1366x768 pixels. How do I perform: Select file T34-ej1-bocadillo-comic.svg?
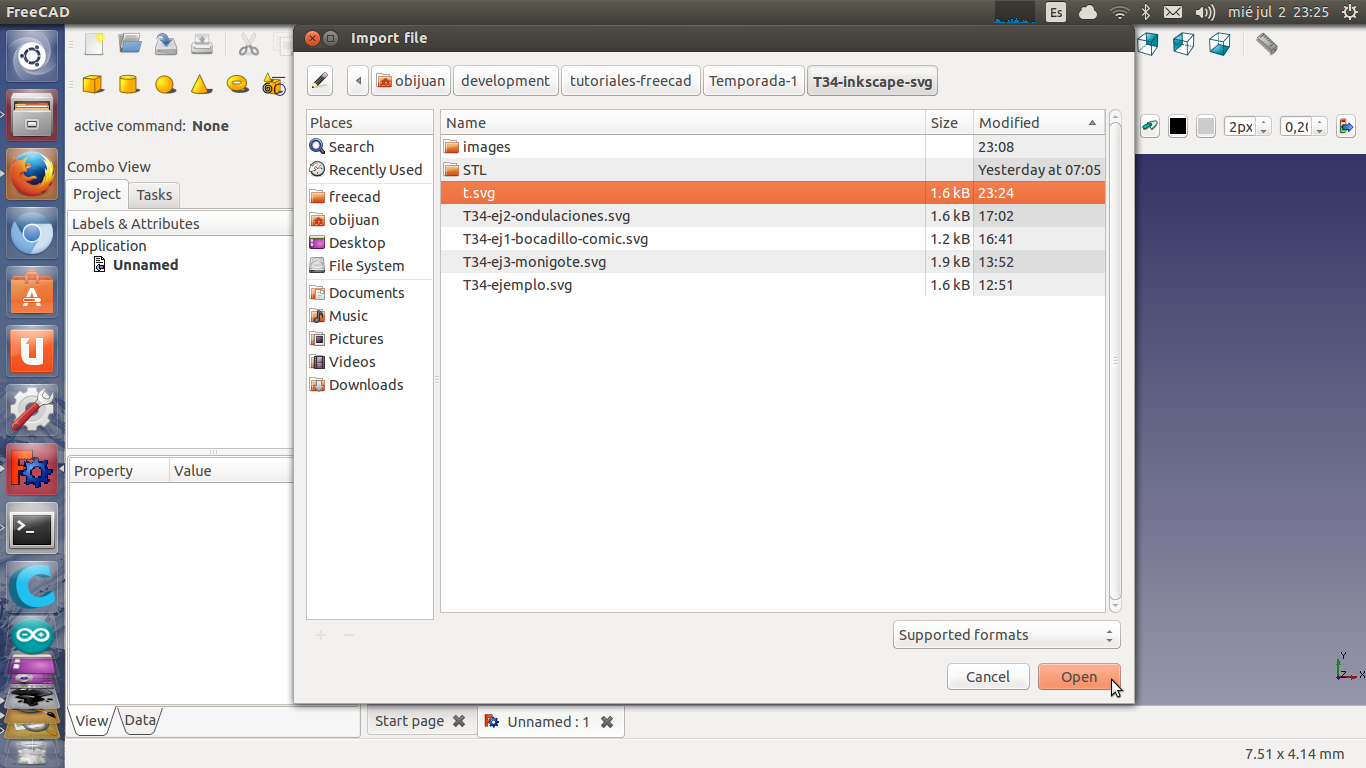[x=772, y=239]
